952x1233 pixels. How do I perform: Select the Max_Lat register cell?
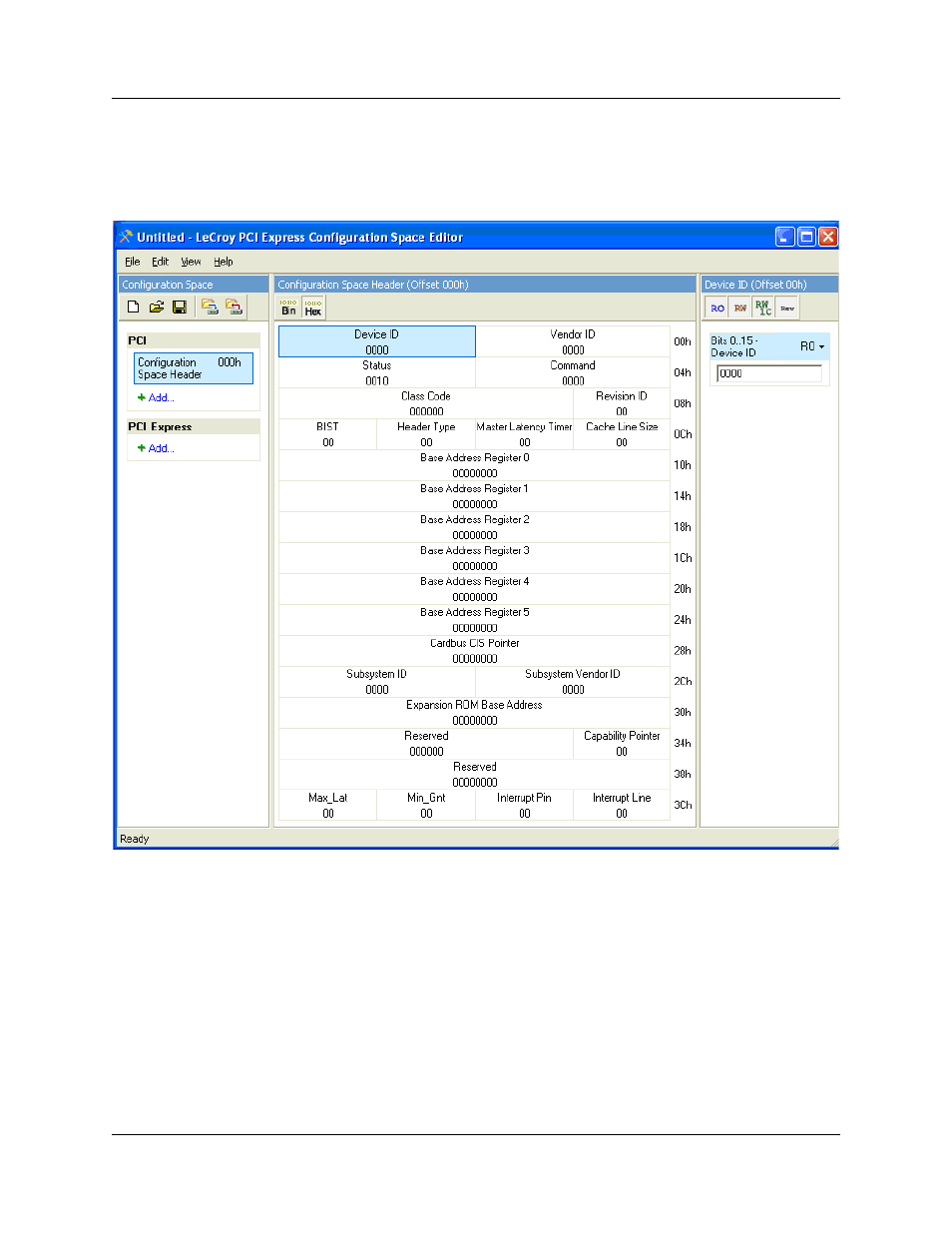(327, 806)
